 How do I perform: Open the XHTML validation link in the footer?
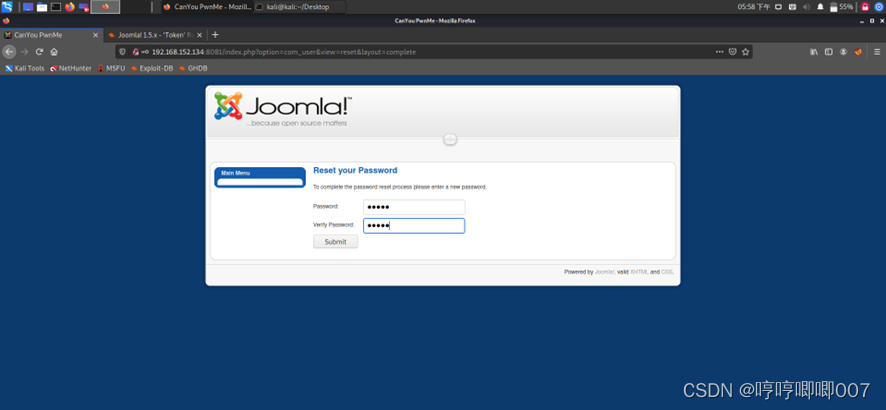click(x=639, y=272)
